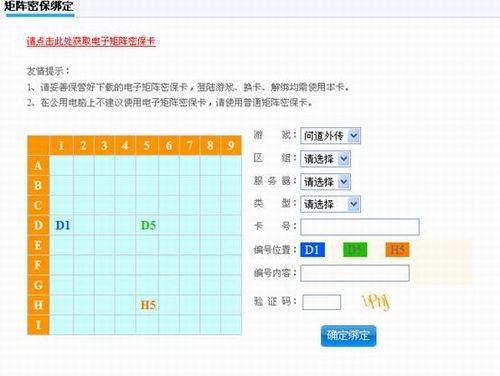Select the green D5 position badge

tap(355, 250)
